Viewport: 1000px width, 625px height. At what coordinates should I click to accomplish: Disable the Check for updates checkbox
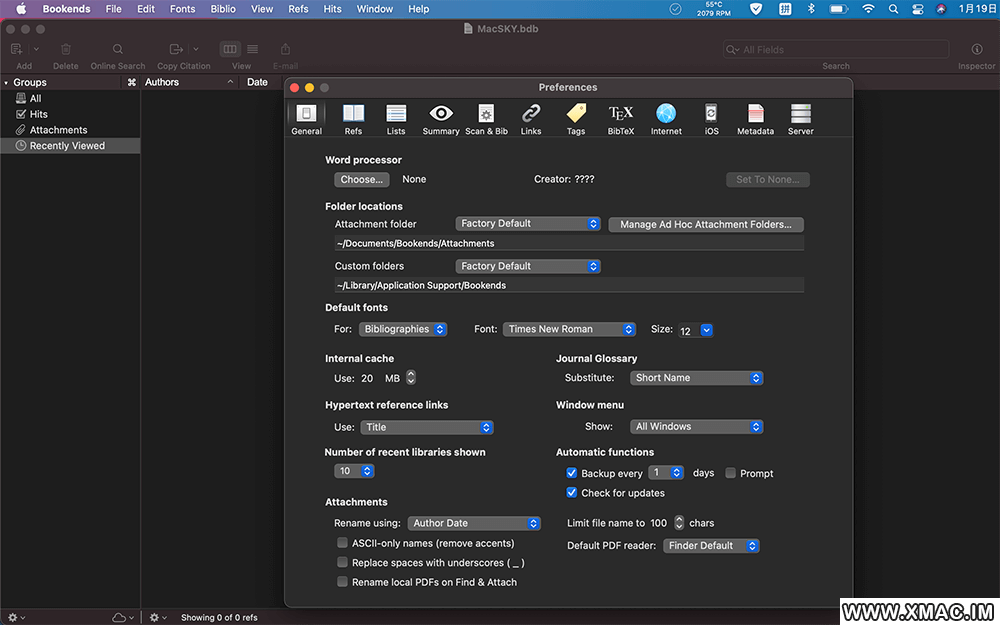coord(572,493)
